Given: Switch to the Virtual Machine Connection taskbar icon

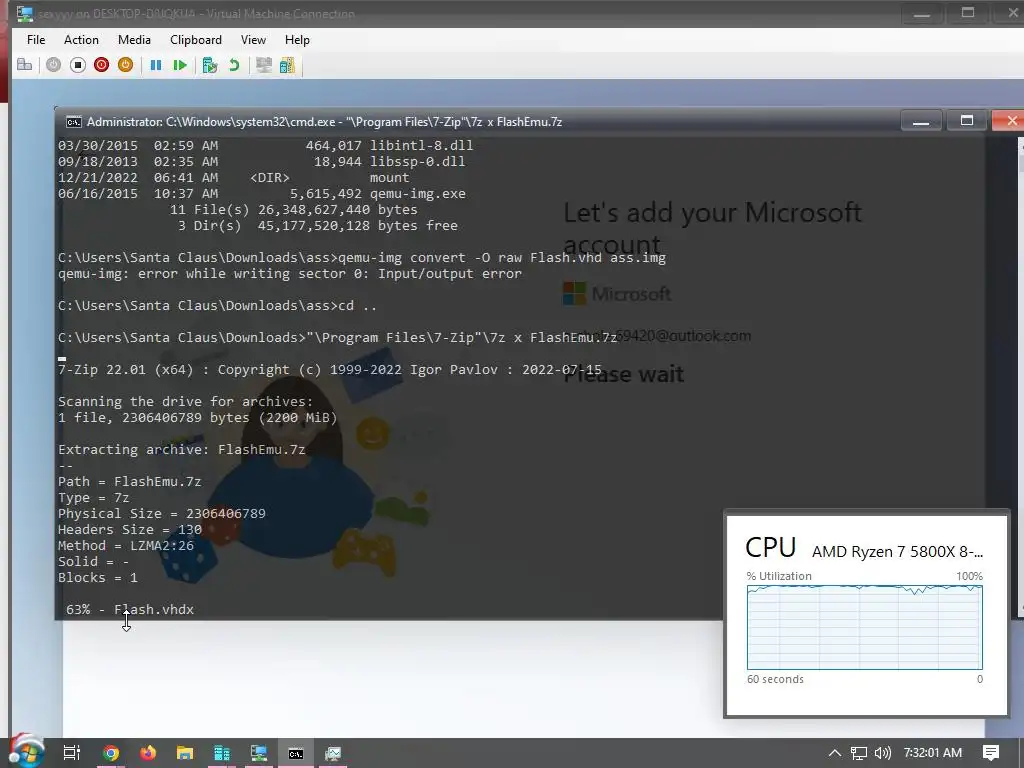Looking at the screenshot, I should click(x=259, y=753).
